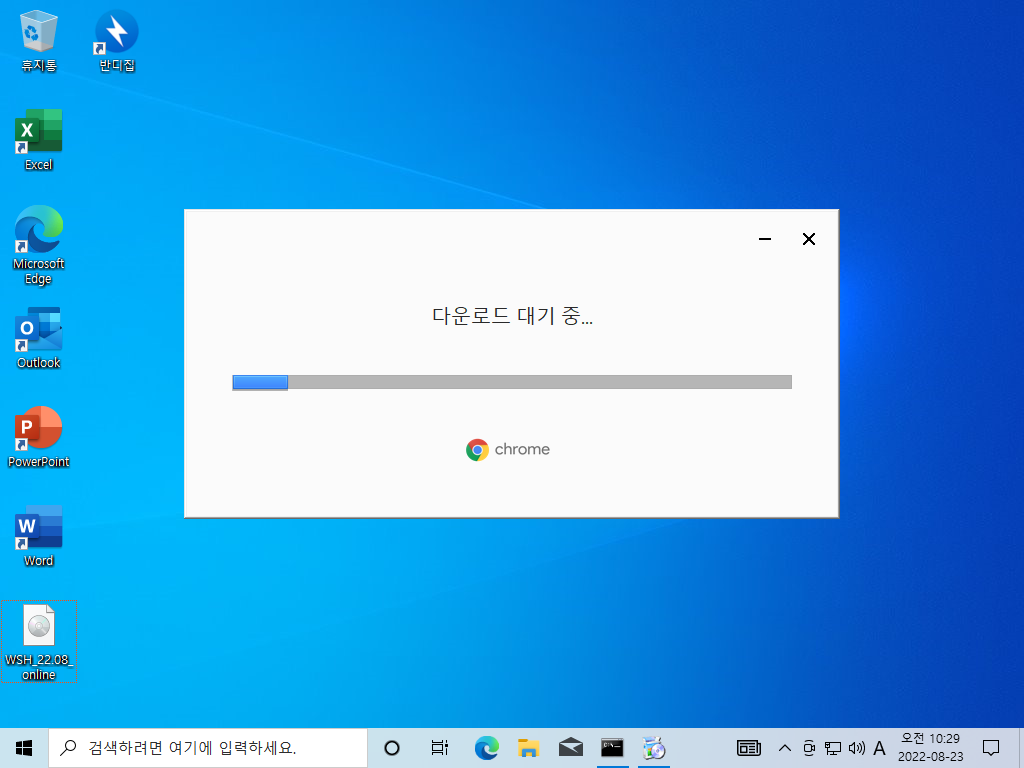
Task: Select the 반디집 Bandizip desktop shortcut
Action: 117,40
